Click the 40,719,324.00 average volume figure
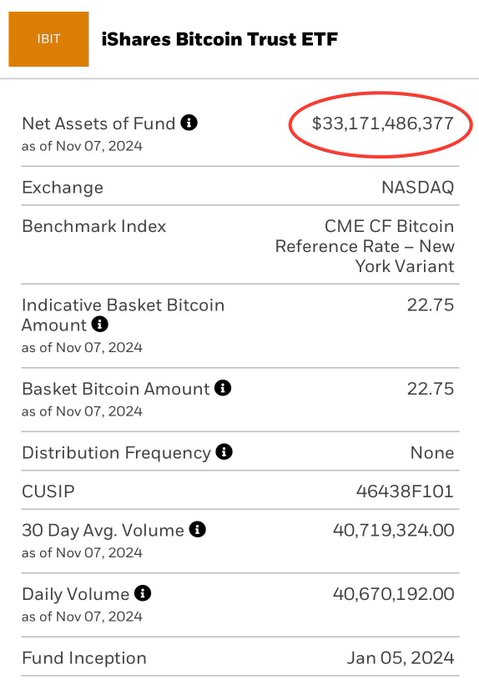 point(394,530)
